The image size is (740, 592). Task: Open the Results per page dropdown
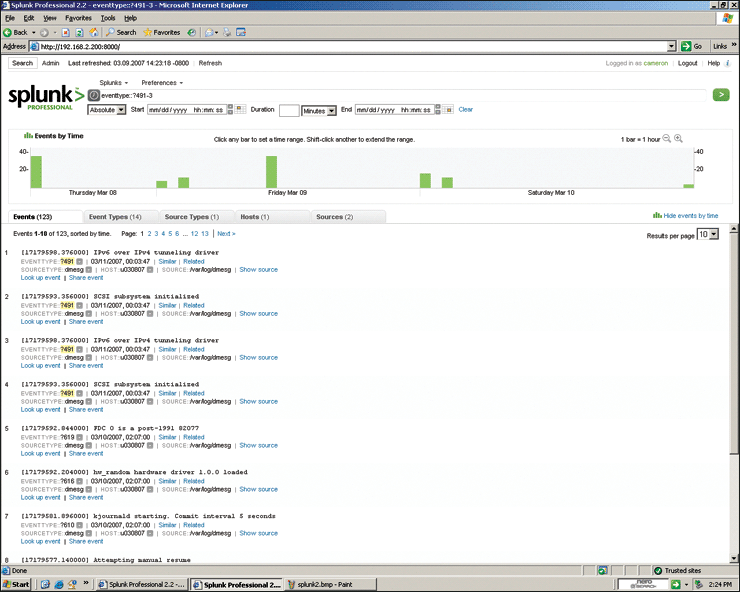click(707, 235)
